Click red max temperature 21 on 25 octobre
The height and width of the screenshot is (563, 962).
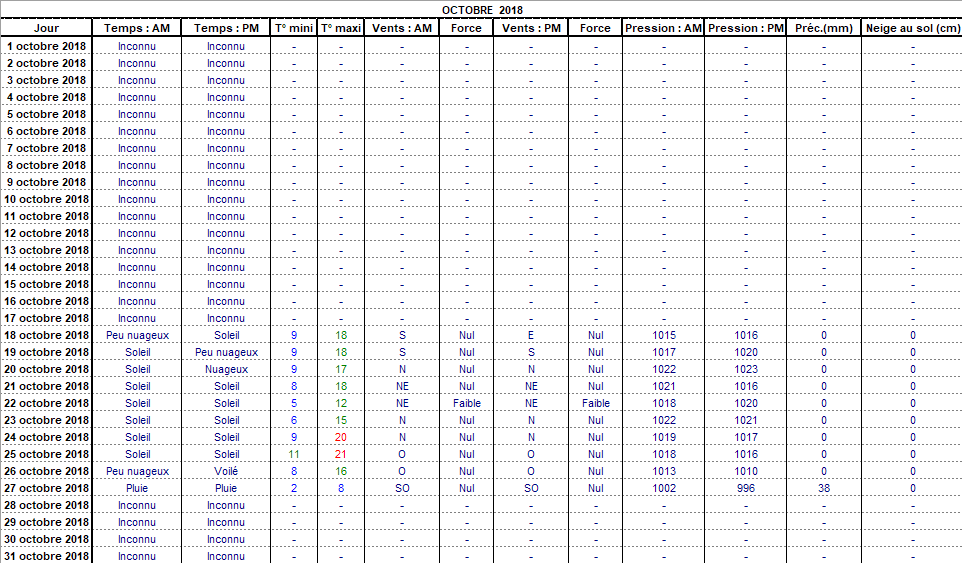341,454
